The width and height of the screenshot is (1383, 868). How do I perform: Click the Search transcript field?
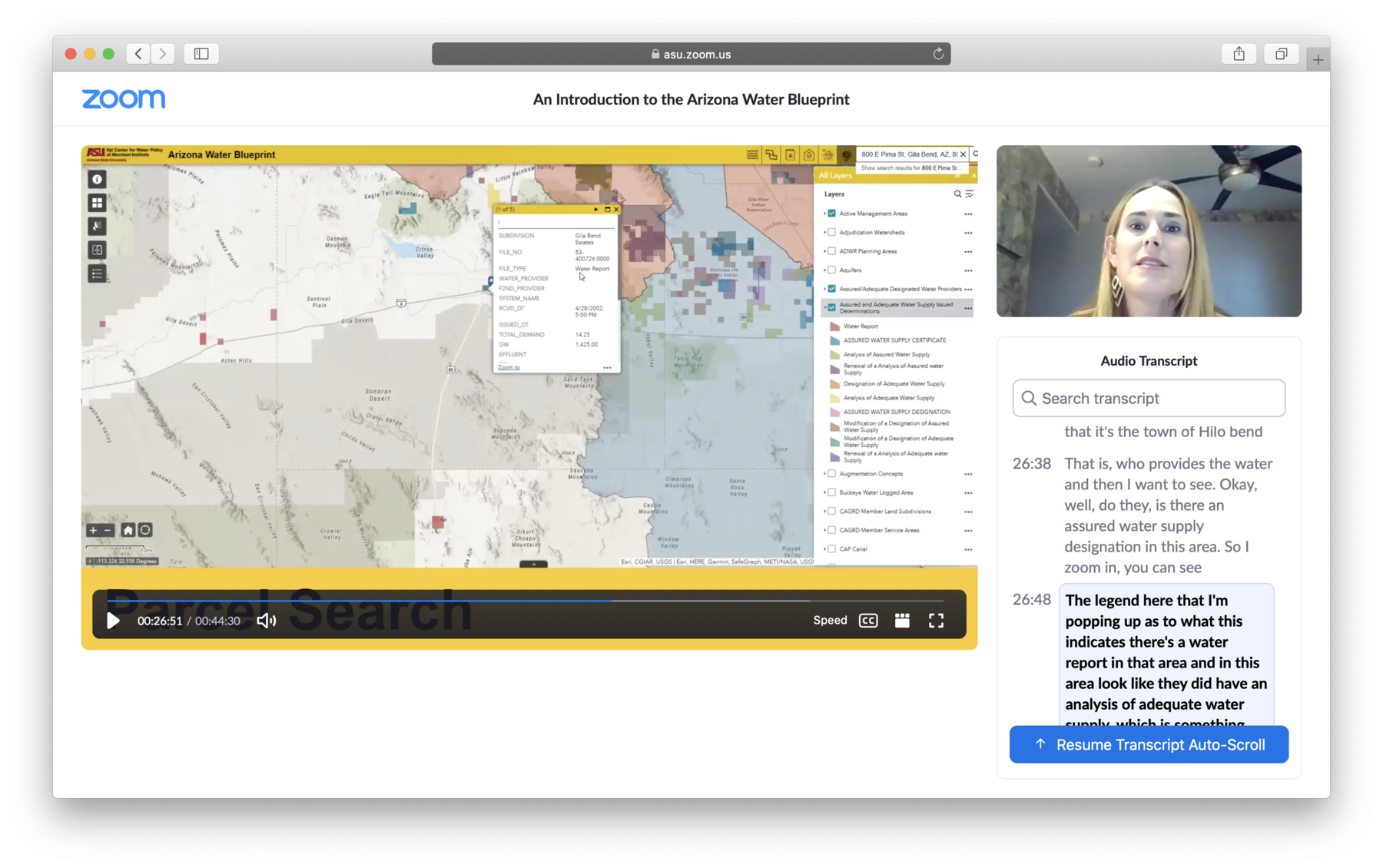(x=1149, y=398)
